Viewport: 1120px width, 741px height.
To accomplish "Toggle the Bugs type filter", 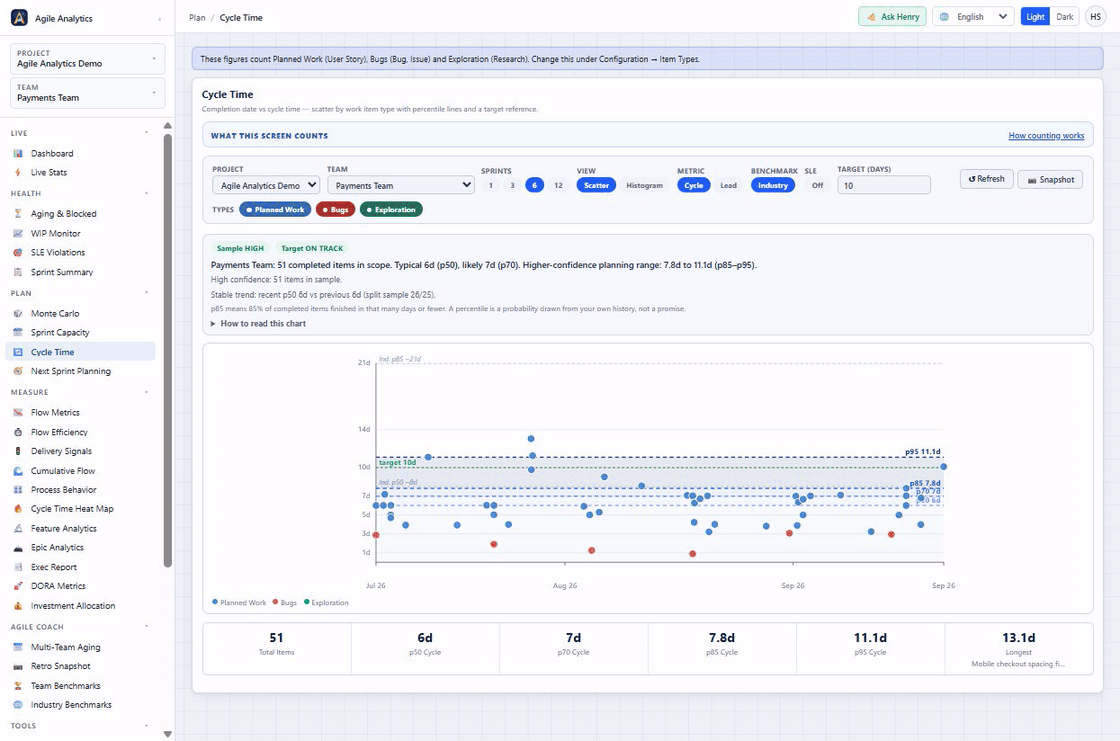I will point(335,209).
